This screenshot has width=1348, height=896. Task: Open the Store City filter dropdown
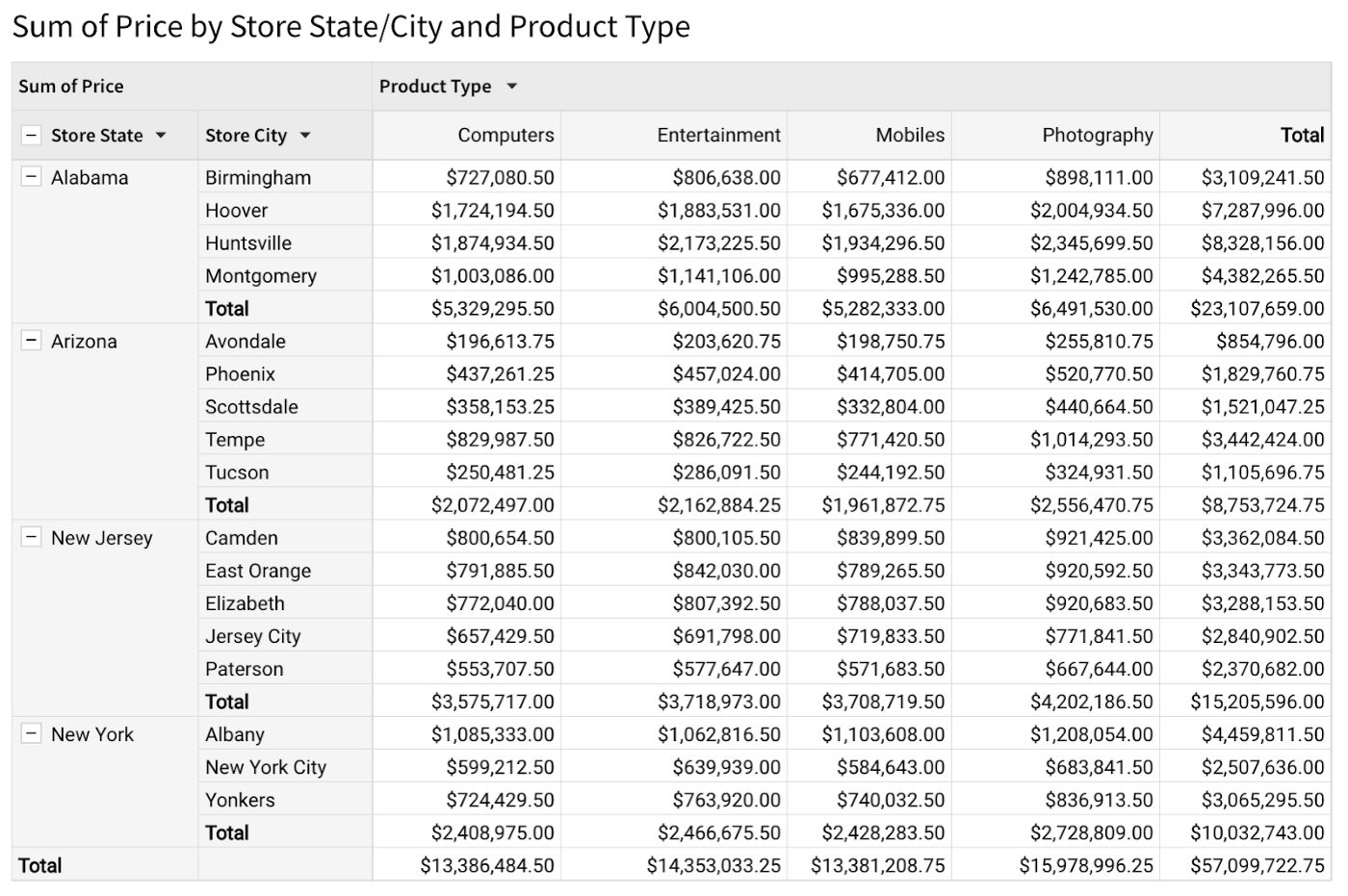pos(305,135)
